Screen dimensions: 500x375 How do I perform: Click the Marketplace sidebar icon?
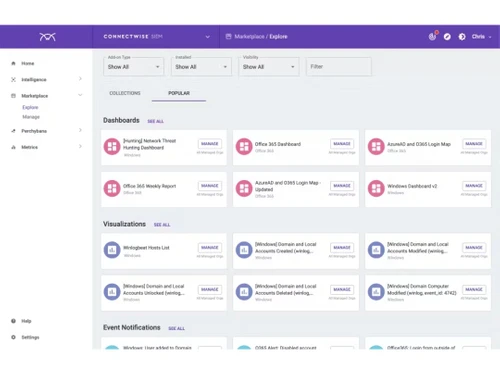coord(13,96)
